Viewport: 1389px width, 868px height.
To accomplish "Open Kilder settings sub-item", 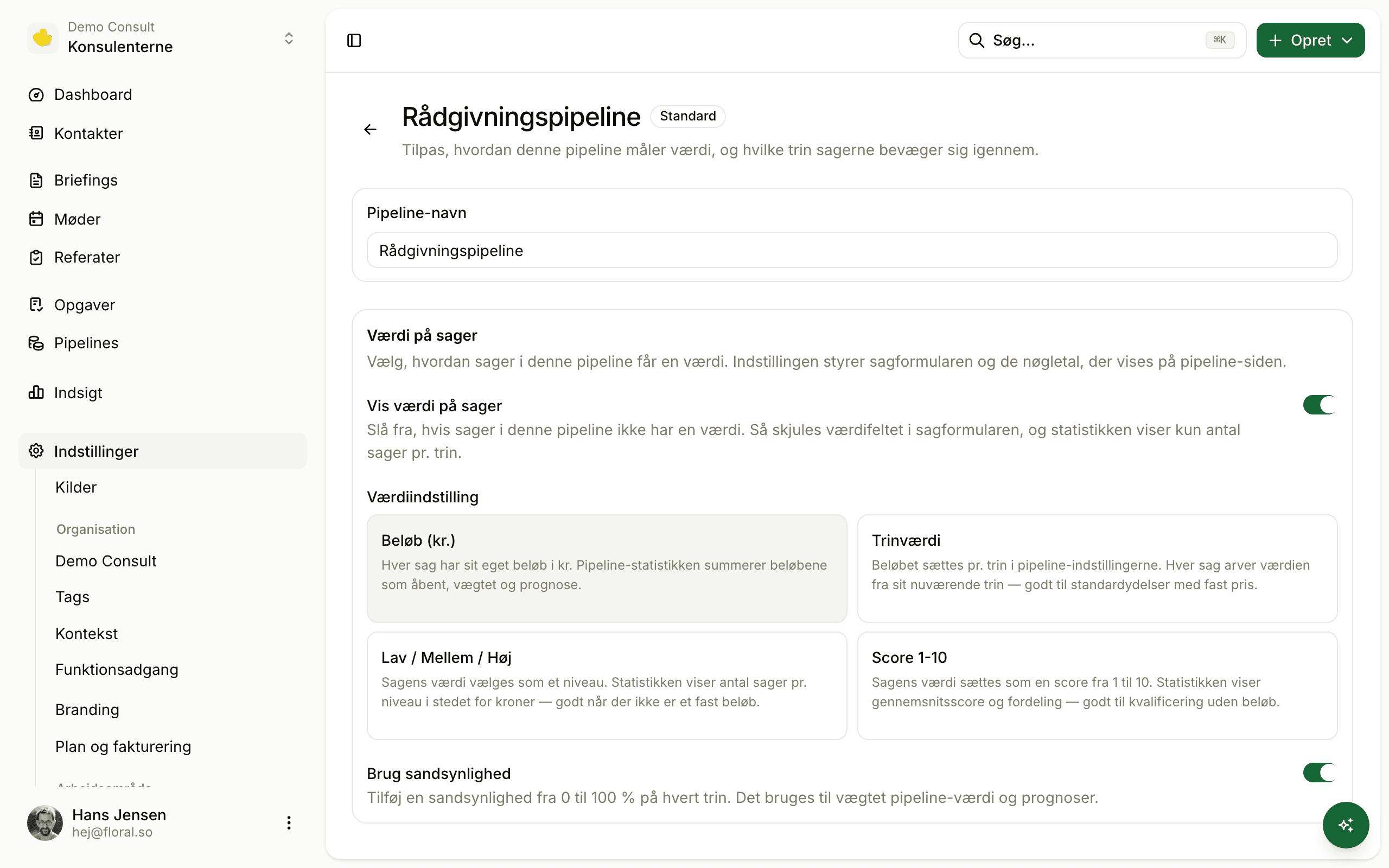I will click(76, 487).
